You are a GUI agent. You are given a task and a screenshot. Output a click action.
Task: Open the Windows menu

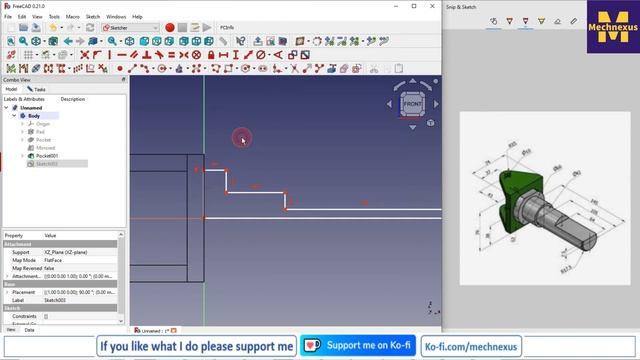tap(116, 17)
